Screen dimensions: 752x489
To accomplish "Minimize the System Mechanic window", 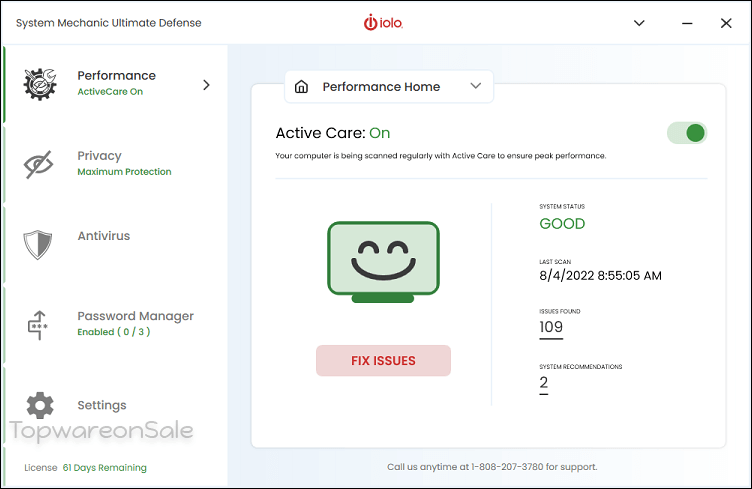I will coord(687,23).
